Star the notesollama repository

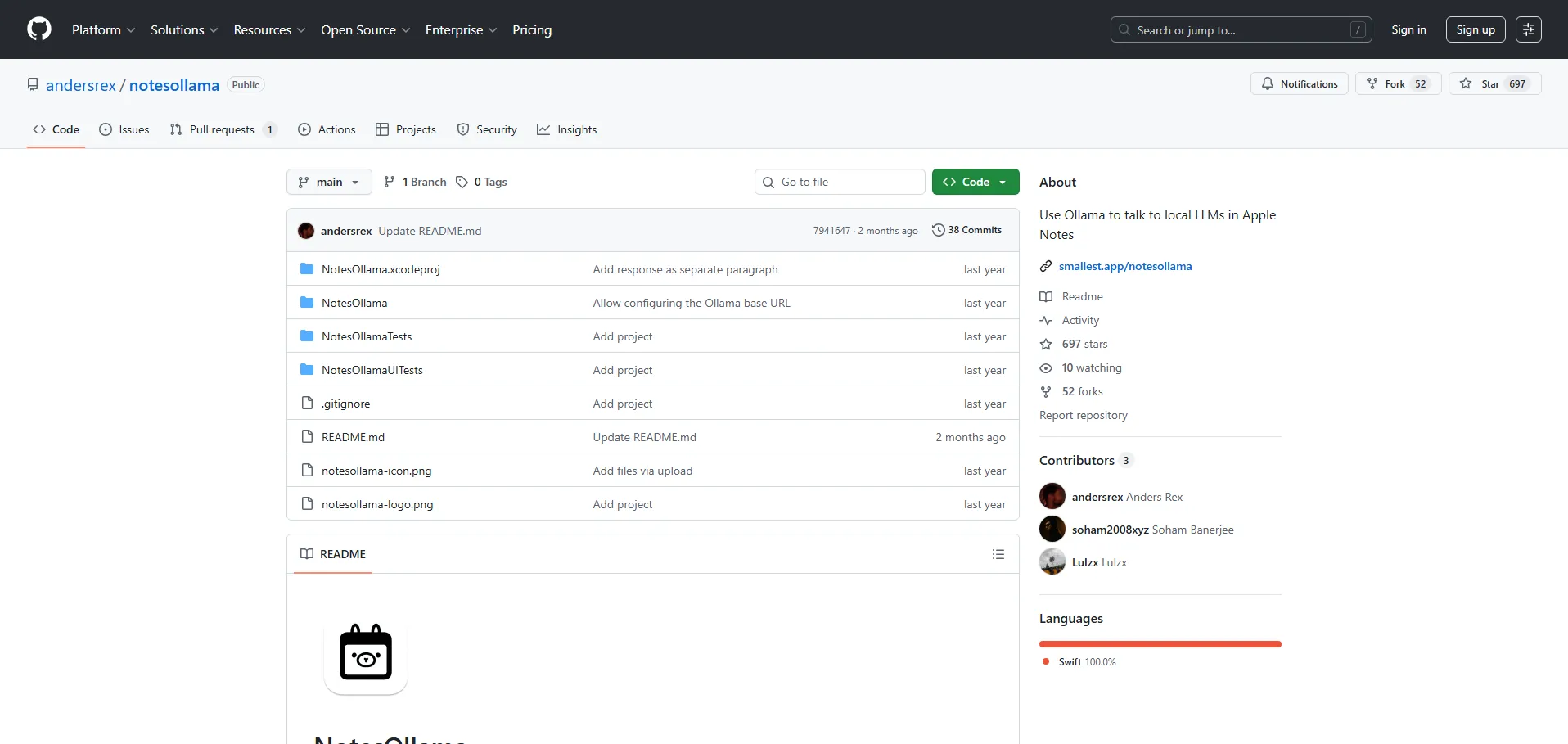click(x=1494, y=84)
